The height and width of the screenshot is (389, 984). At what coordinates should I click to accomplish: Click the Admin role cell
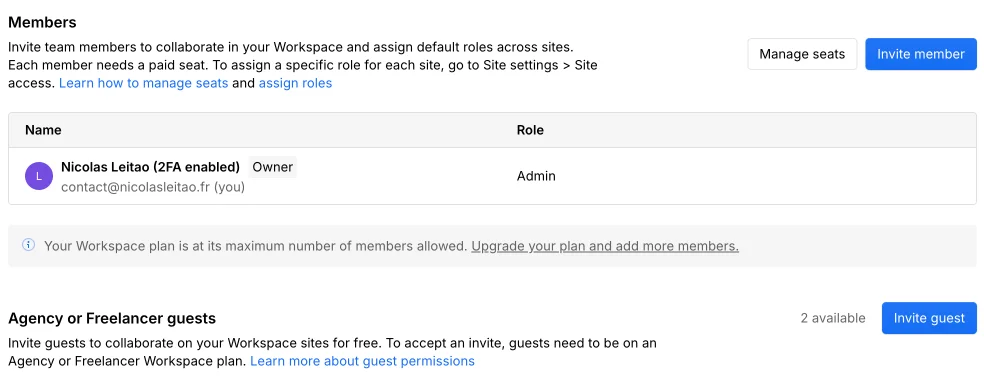point(536,176)
